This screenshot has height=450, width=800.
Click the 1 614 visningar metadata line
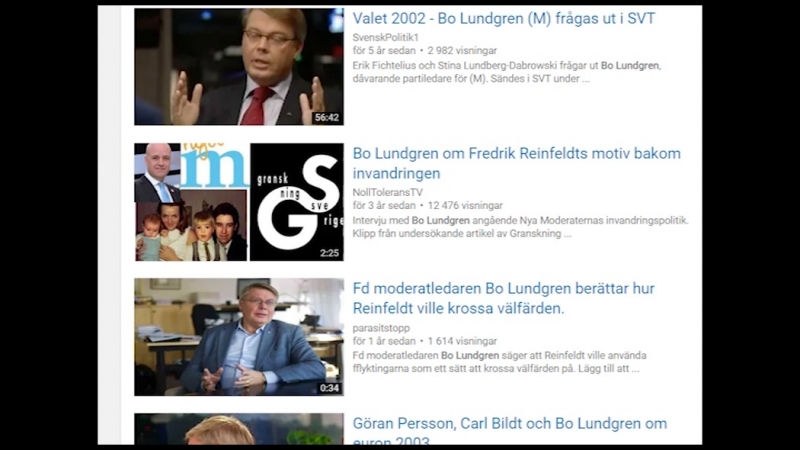tap(424, 341)
